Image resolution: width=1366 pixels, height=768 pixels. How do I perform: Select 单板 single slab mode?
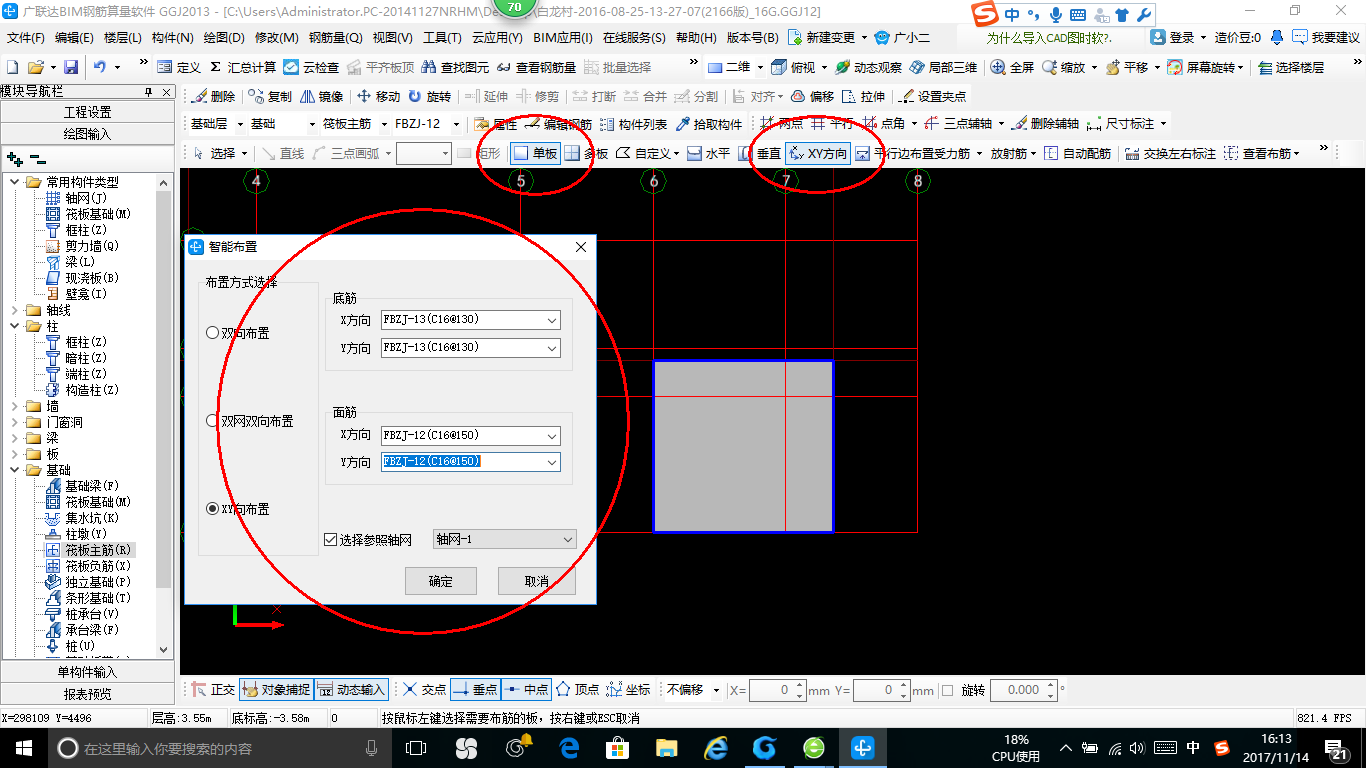535,153
